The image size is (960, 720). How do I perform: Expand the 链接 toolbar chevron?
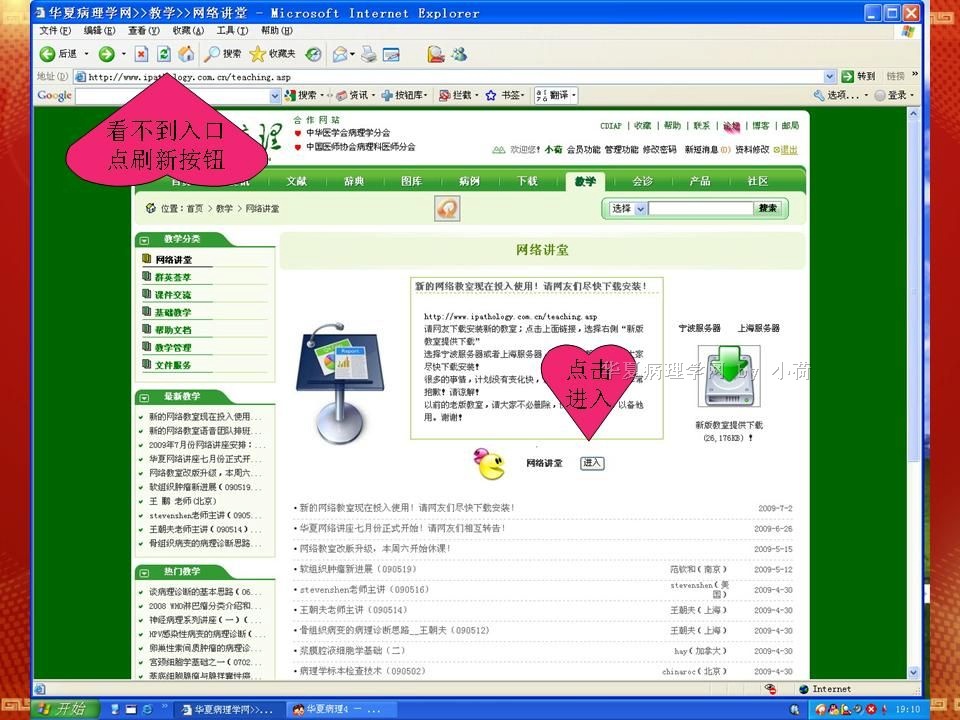pyautogui.click(x=915, y=74)
